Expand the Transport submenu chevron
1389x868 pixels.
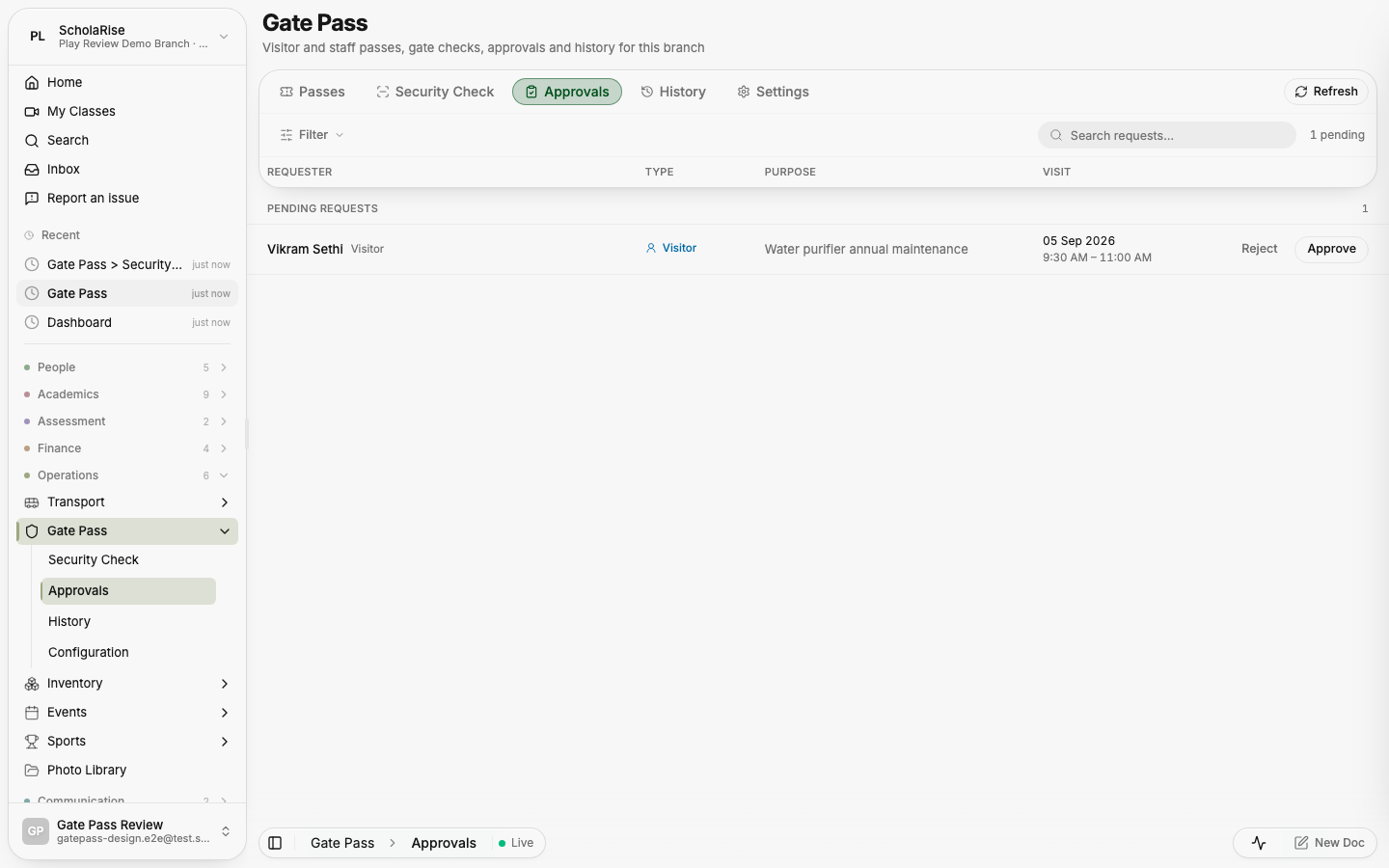225,502
